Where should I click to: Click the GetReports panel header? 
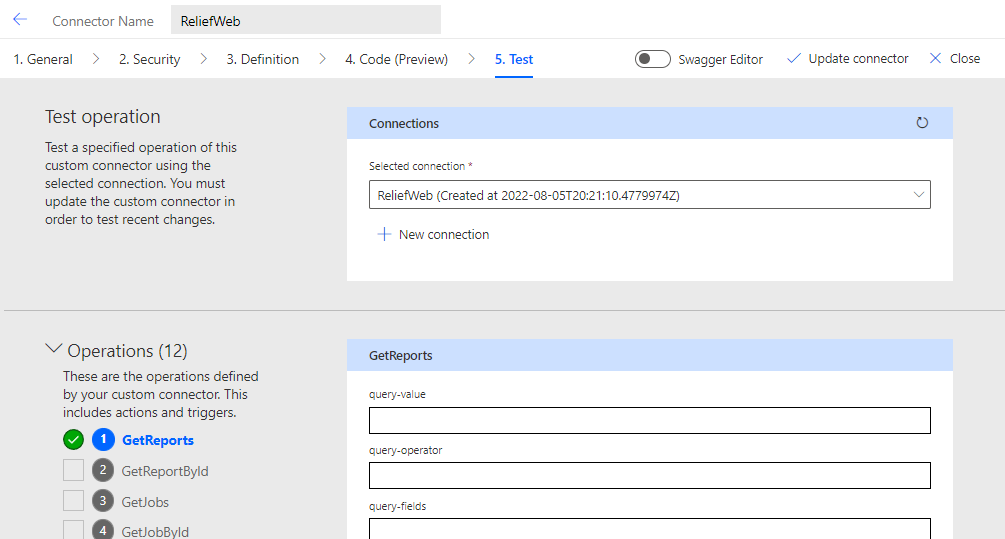[x=649, y=355]
